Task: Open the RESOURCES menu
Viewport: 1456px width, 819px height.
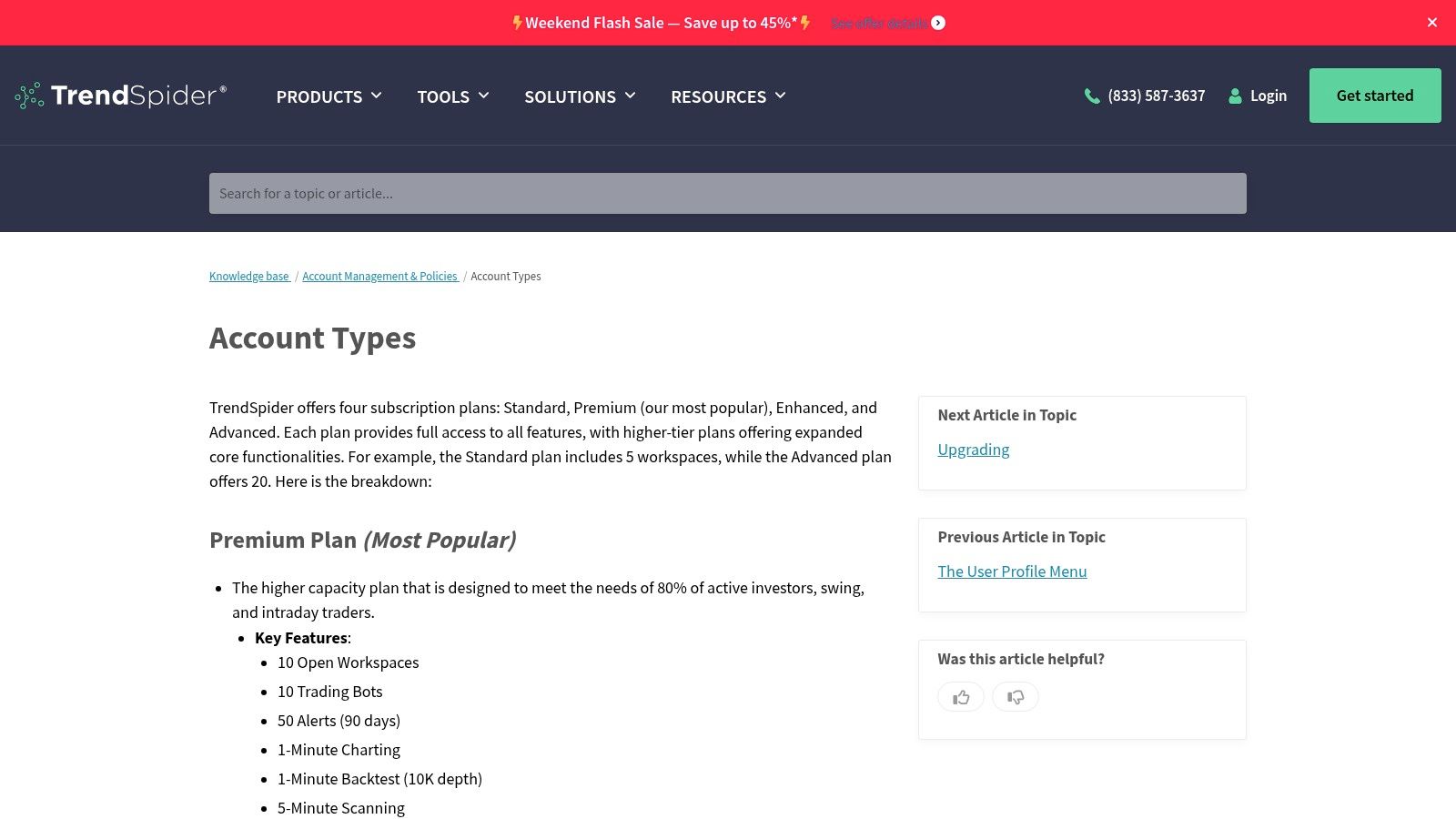Action: click(719, 96)
